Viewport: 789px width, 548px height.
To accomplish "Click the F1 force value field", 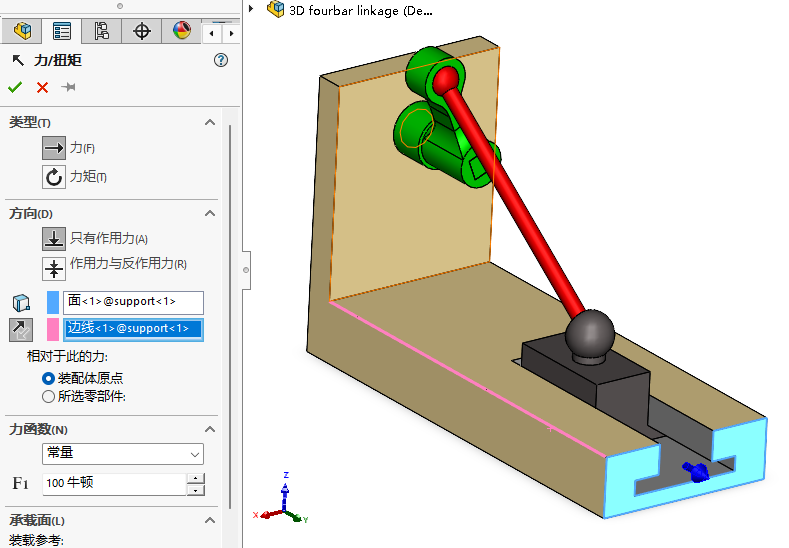I will pos(114,484).
